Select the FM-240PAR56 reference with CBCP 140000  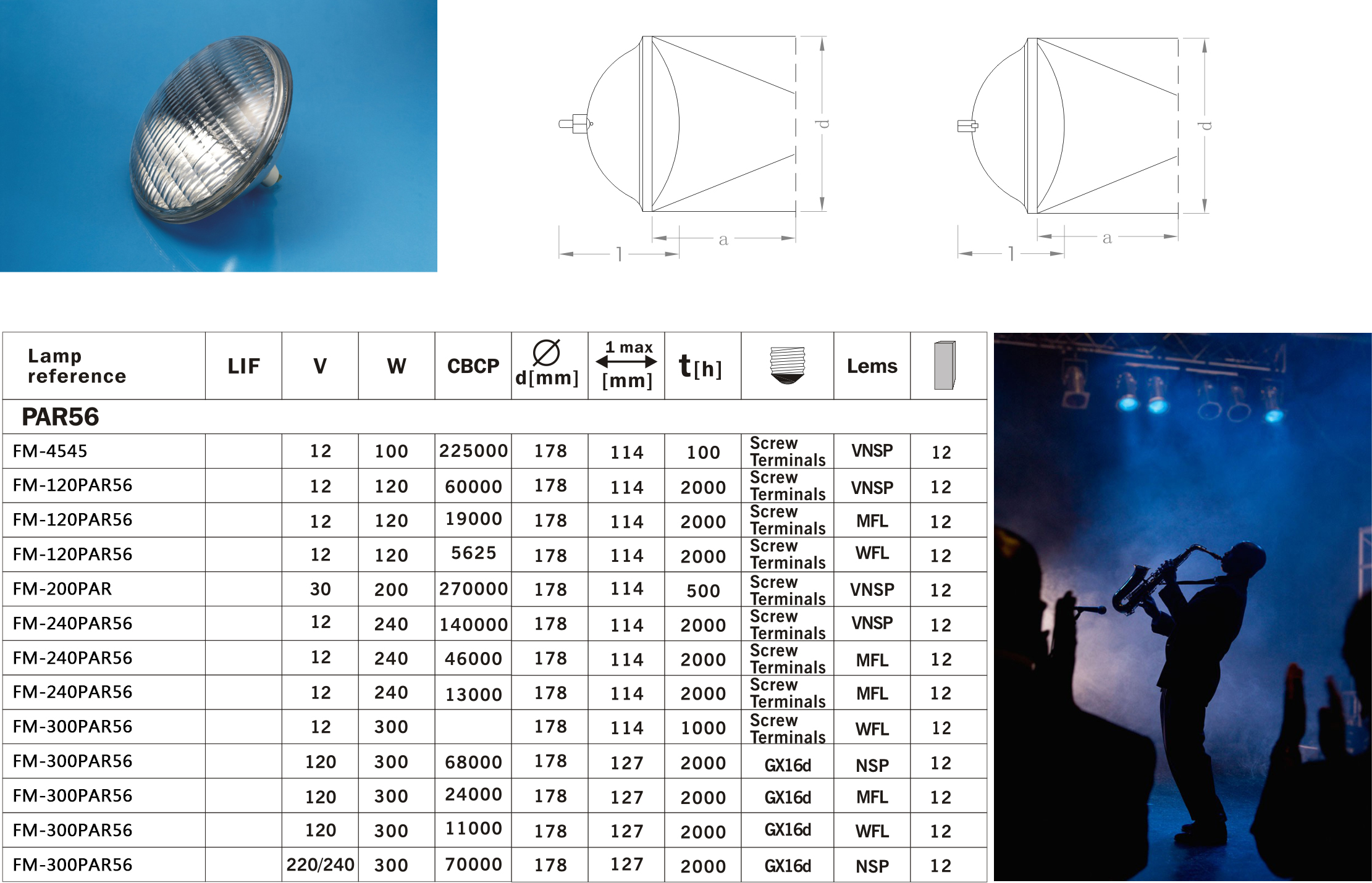click(x=72, y=624)
